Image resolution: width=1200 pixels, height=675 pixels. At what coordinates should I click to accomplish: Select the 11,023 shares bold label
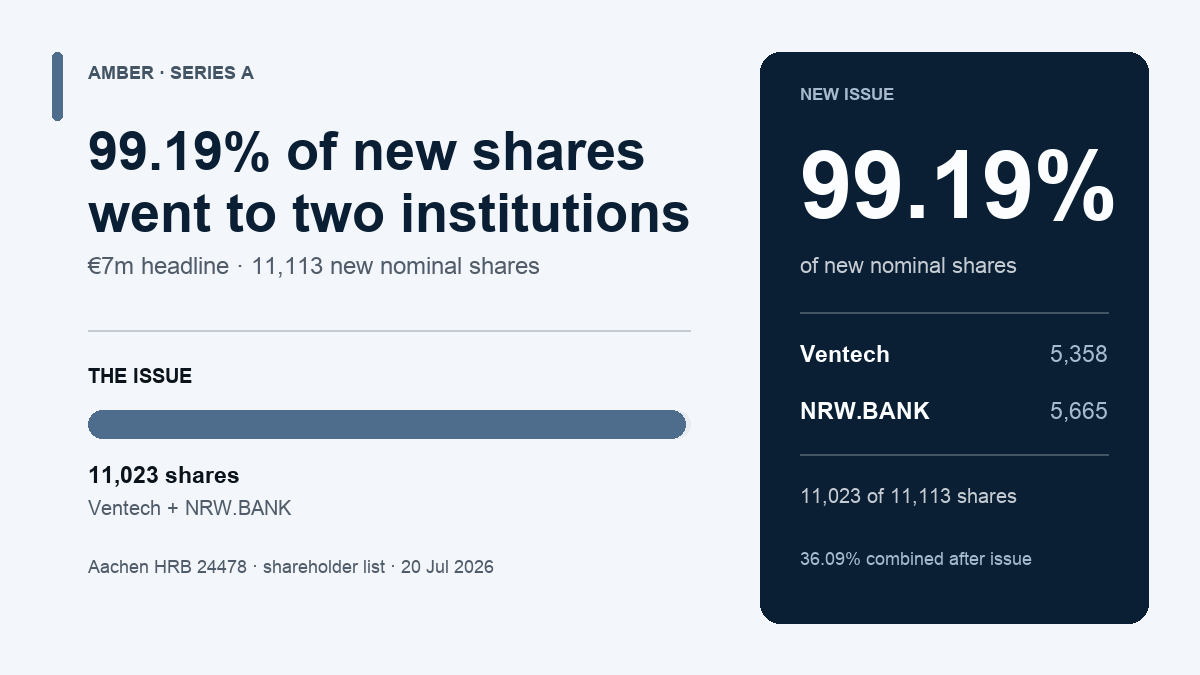click(x=164, y=475)
